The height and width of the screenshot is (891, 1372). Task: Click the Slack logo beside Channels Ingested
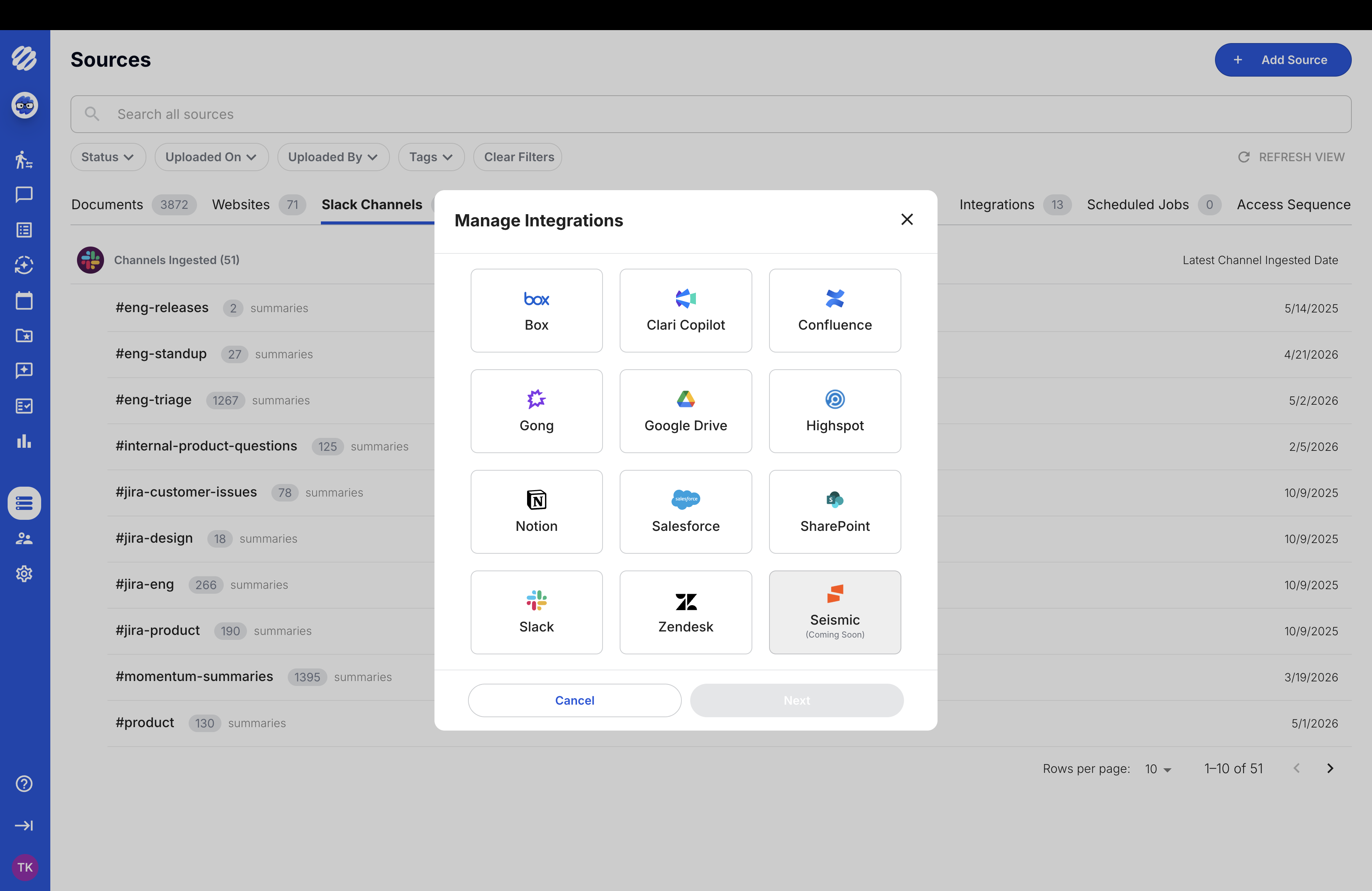pyautogui.click(x=90, y=260)
